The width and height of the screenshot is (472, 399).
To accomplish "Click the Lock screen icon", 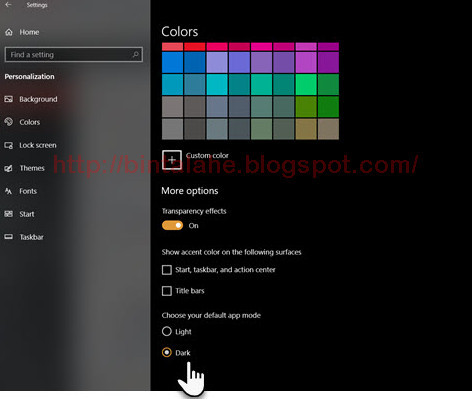I will click(x=9, y=145).
